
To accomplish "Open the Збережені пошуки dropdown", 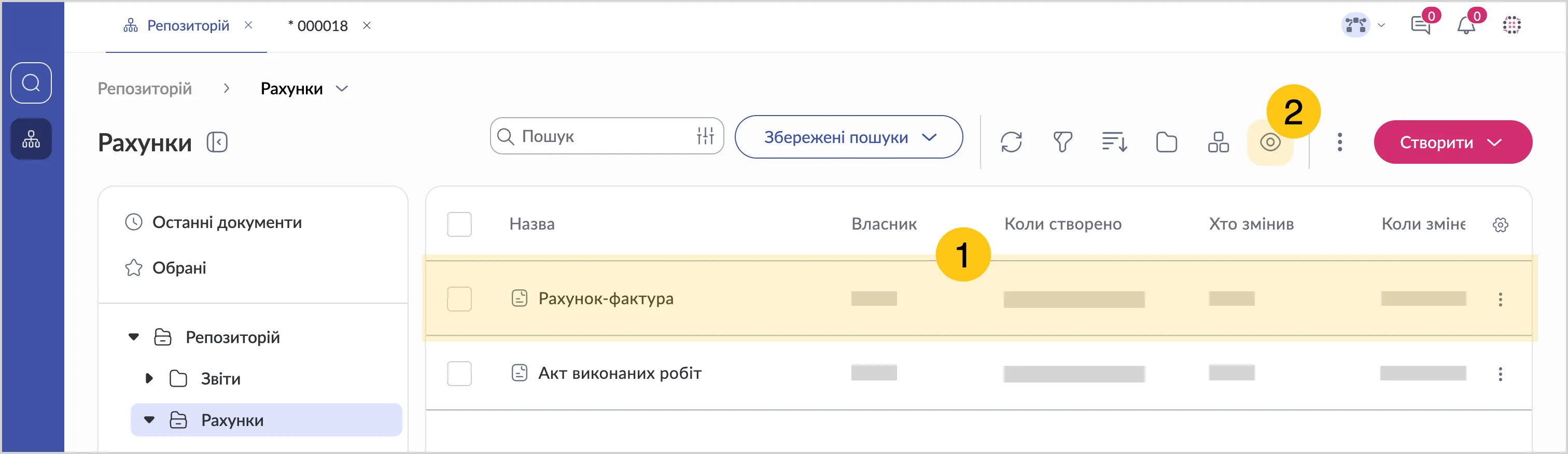I will coord(848,137).
